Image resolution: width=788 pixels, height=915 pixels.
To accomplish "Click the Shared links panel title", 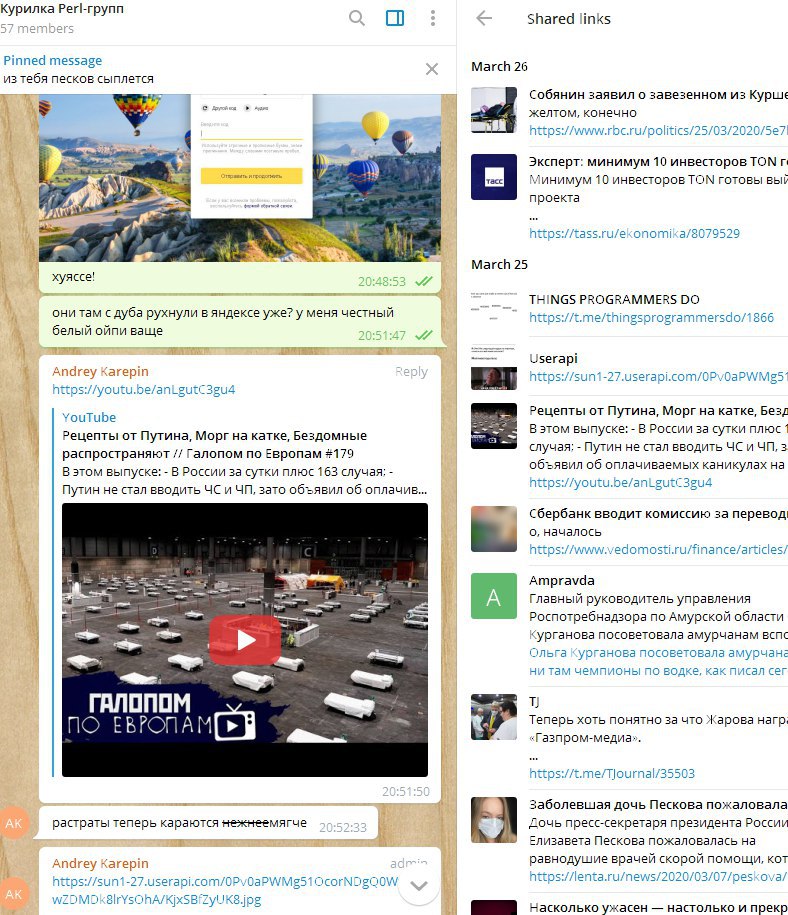I will (x=569, y=19).
